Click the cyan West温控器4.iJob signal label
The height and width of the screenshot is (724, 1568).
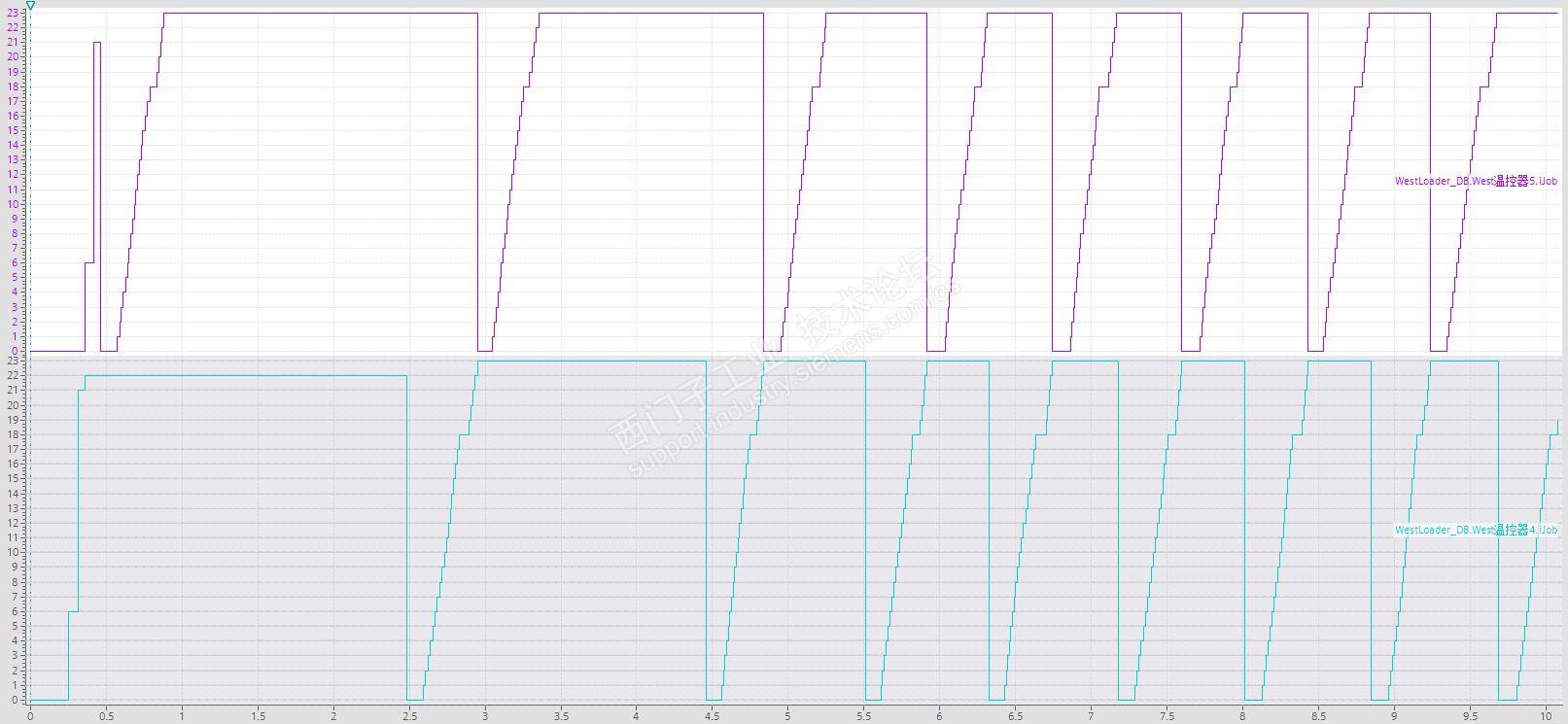[x=1476, y=530]
